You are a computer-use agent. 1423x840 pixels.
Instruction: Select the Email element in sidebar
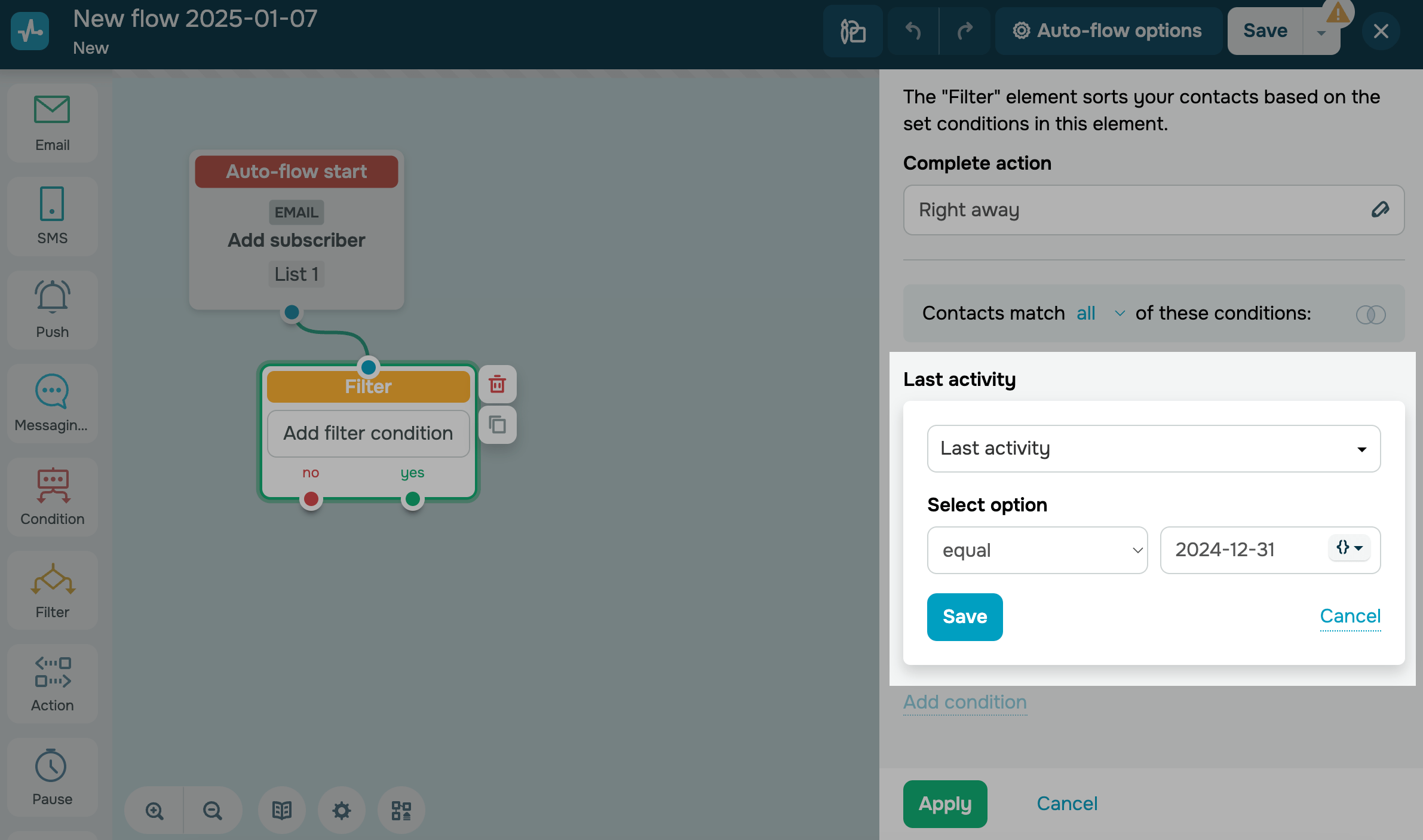pos(52,123)
